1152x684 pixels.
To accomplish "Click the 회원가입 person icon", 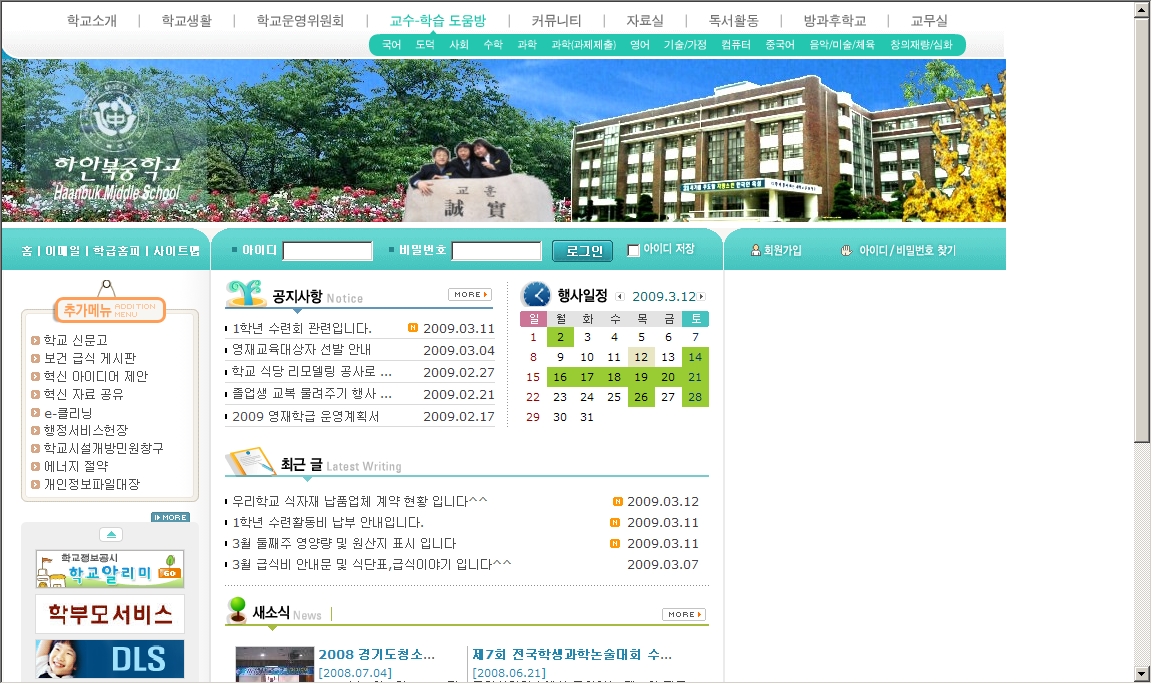I will pyautogui.click(x=756, y=251).
